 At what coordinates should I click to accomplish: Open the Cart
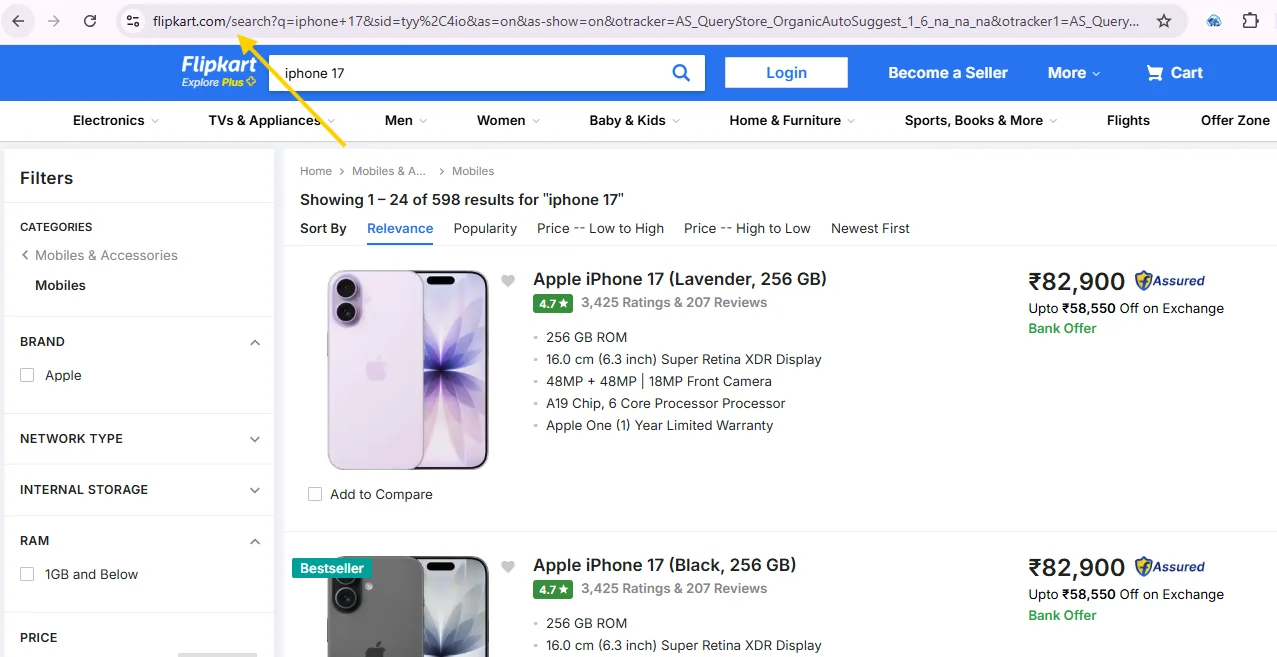click(x=1172, y=72)
